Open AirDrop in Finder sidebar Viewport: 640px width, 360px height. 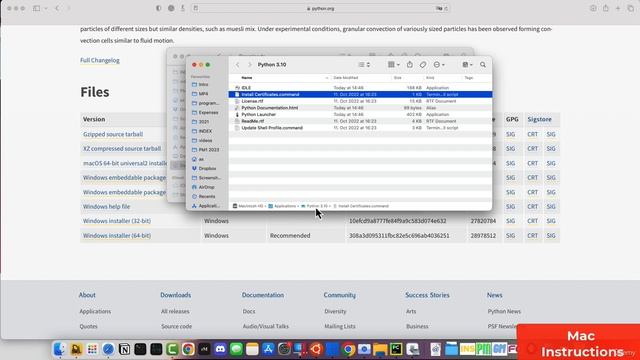click(x=206, y=187)
